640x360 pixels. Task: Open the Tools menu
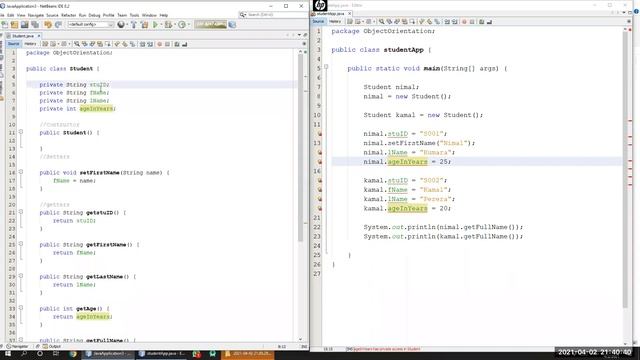tap(134, 15)
